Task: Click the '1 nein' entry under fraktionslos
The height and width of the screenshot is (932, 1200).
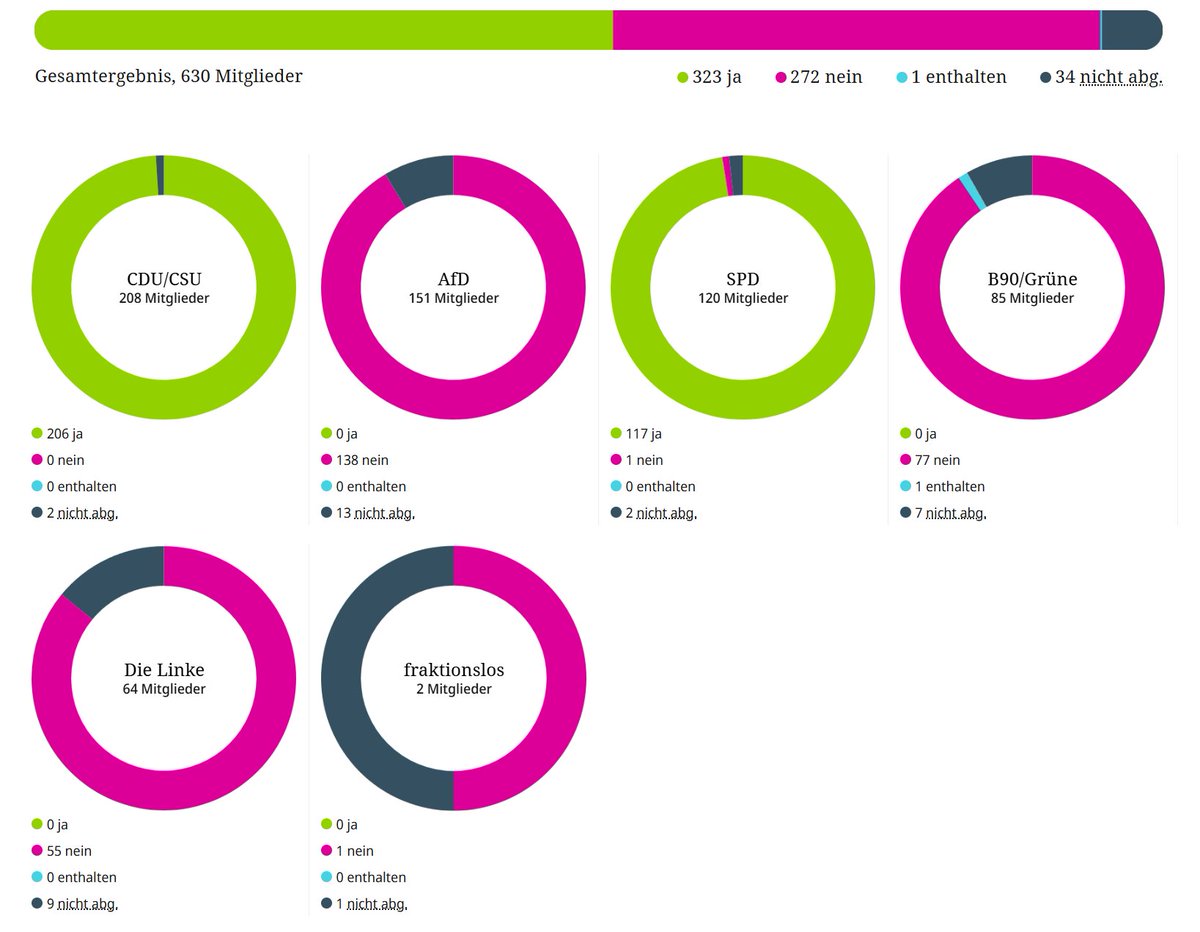Action: pyautogui.click(x=354, y=851)
